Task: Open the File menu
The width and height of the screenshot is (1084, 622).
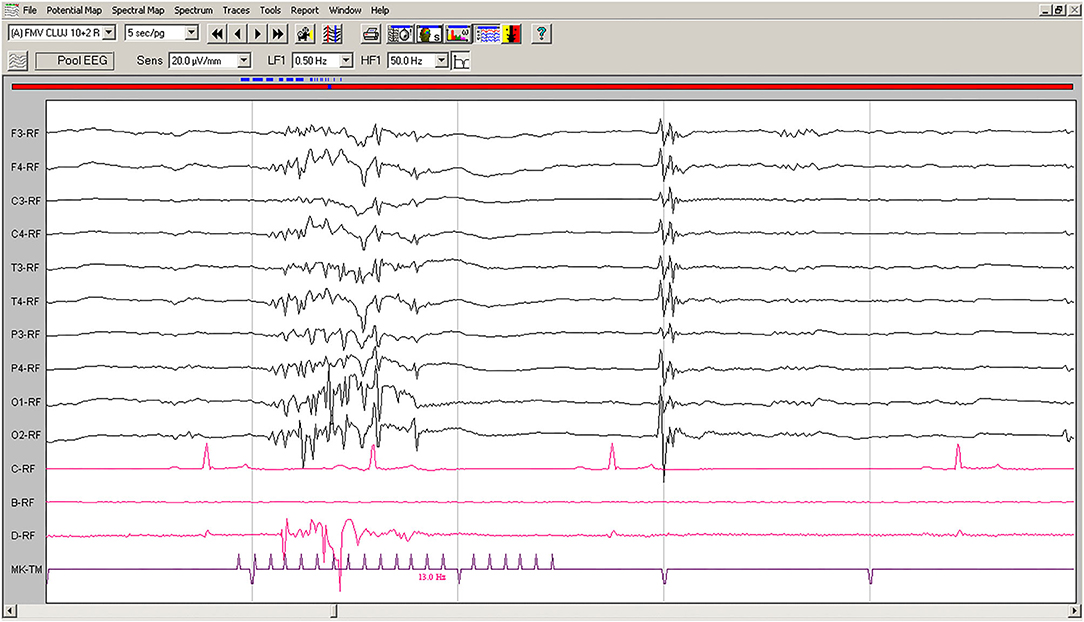Action: click(x=29, y=10)
